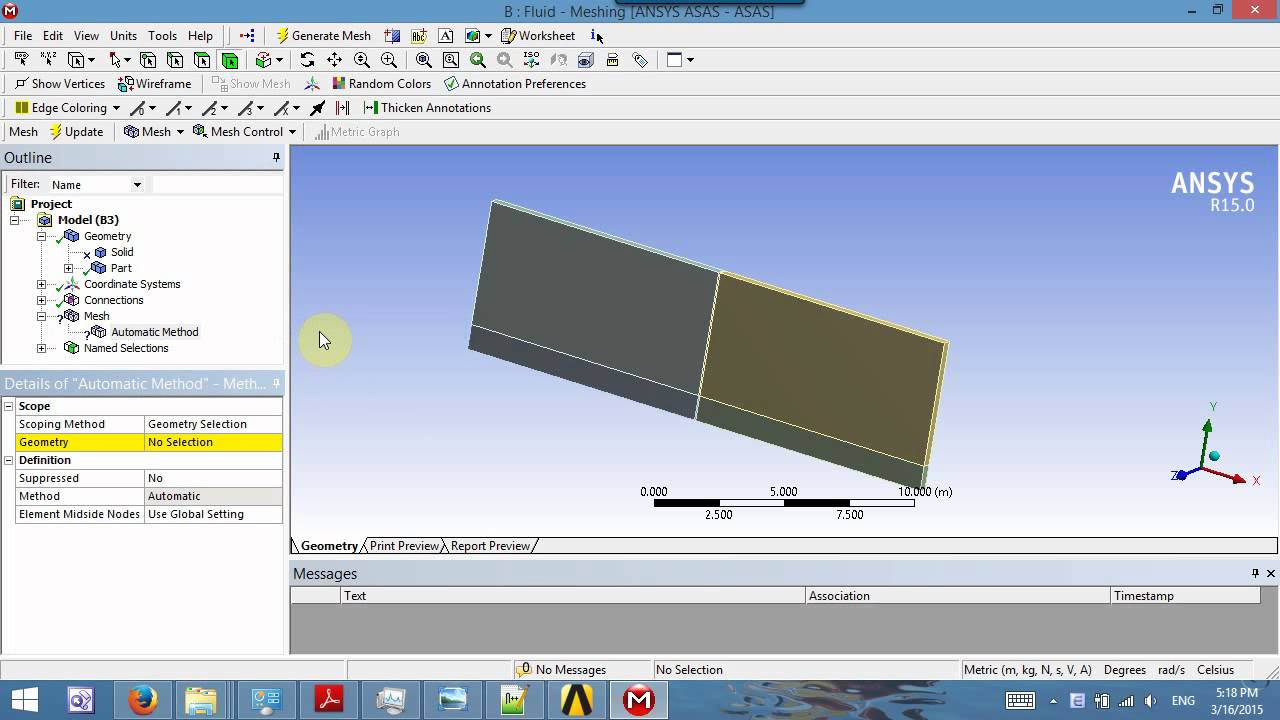Expand the Connections node
The width and height of the screenshot is (1280, 720).
coord(42,300)
